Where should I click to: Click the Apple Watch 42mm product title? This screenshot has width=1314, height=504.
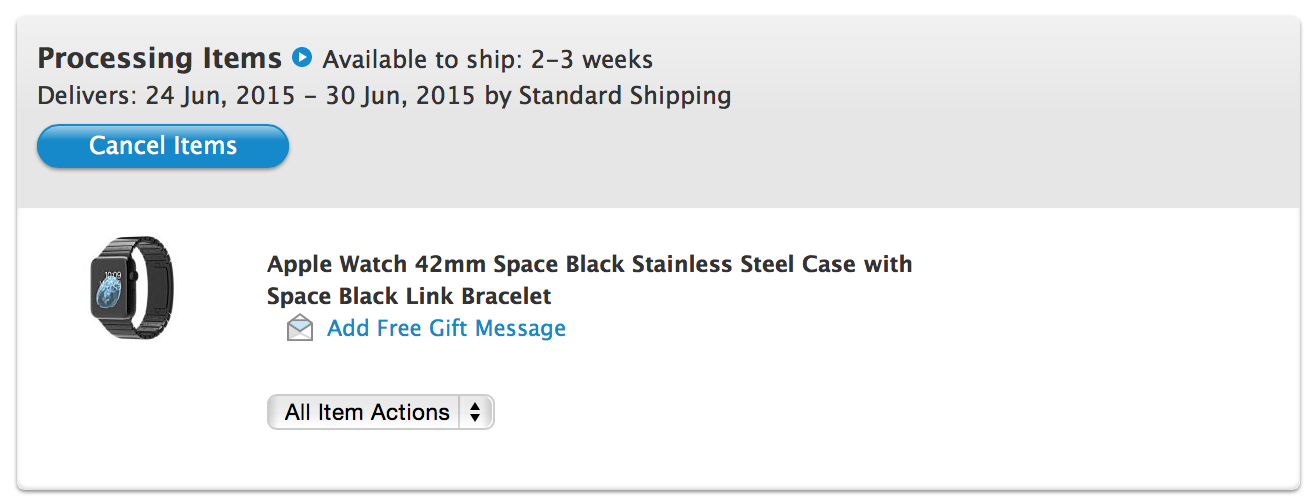pyautogui.click(x=589, y=265)
